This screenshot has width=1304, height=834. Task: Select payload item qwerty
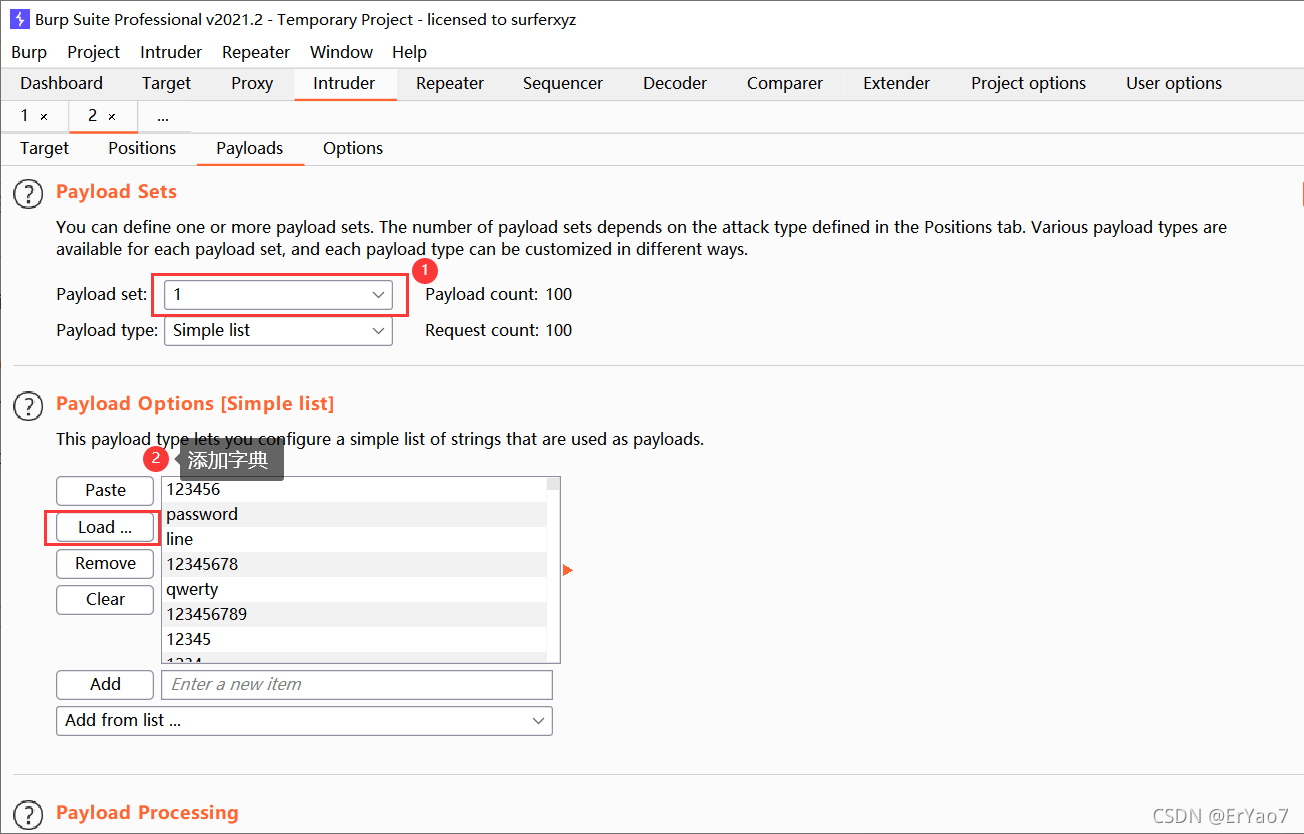[354, 589]
